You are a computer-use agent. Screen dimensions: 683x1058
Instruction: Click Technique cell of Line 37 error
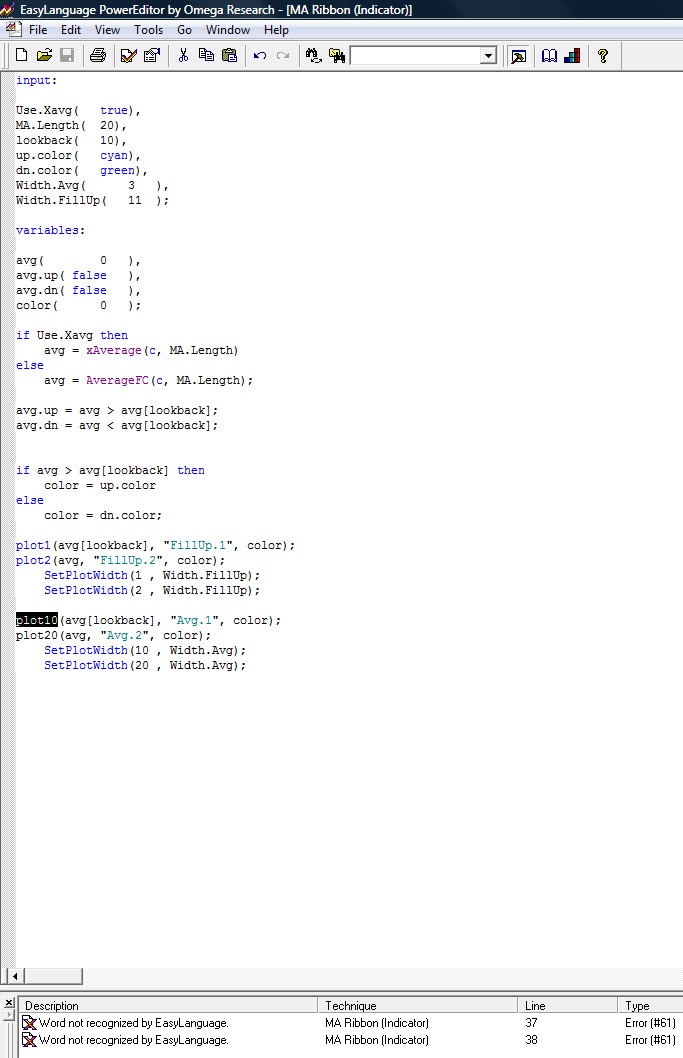(377, 1023)
